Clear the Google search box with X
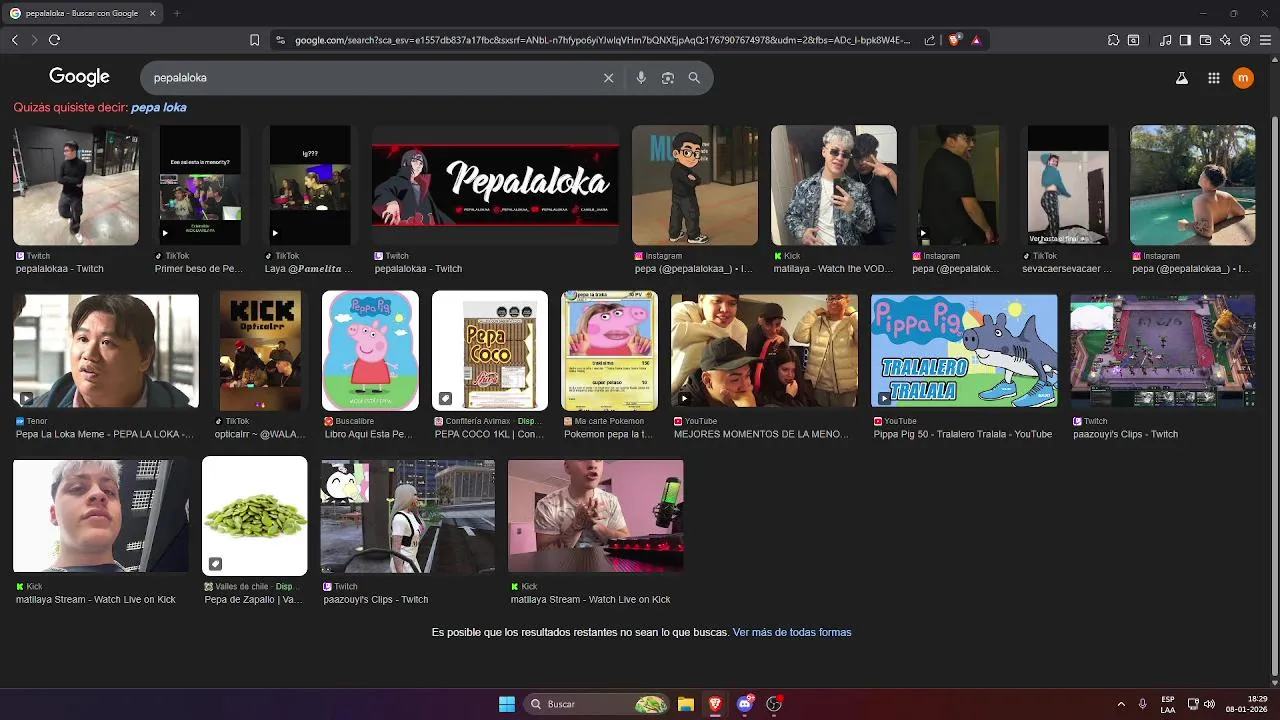 click(608, 78)
